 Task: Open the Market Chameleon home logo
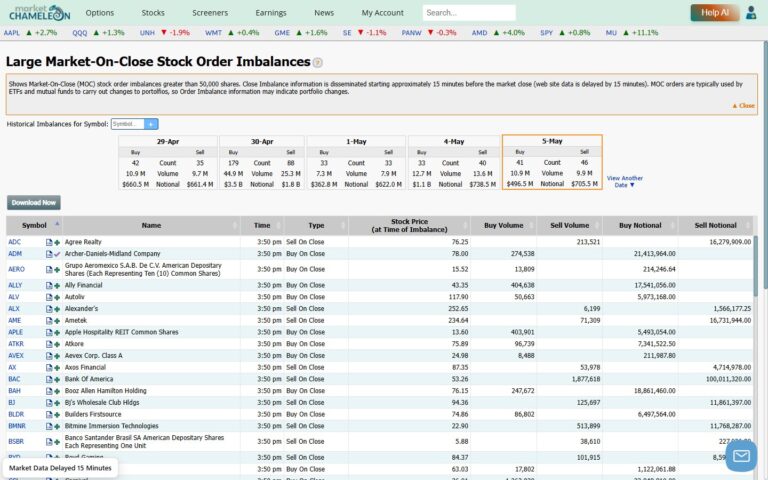click(39, 13)
